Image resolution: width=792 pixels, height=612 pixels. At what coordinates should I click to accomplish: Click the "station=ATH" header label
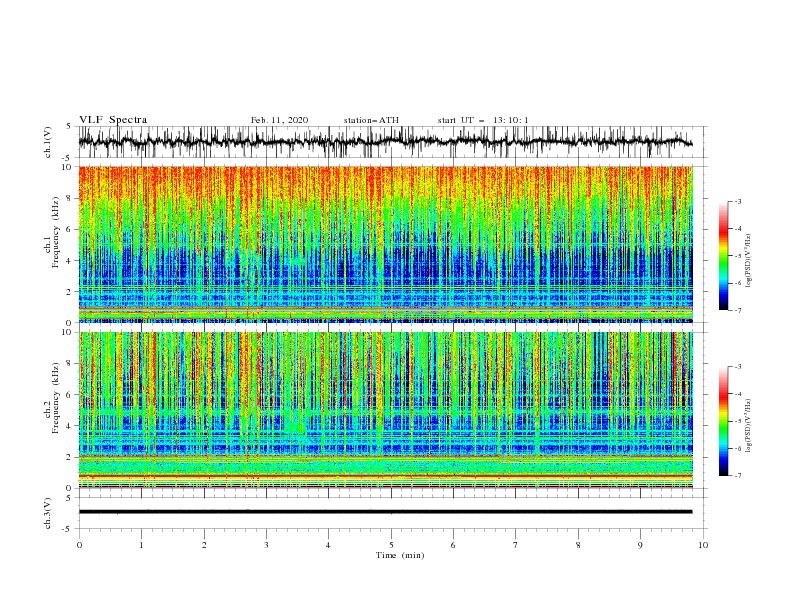(371, 120)
